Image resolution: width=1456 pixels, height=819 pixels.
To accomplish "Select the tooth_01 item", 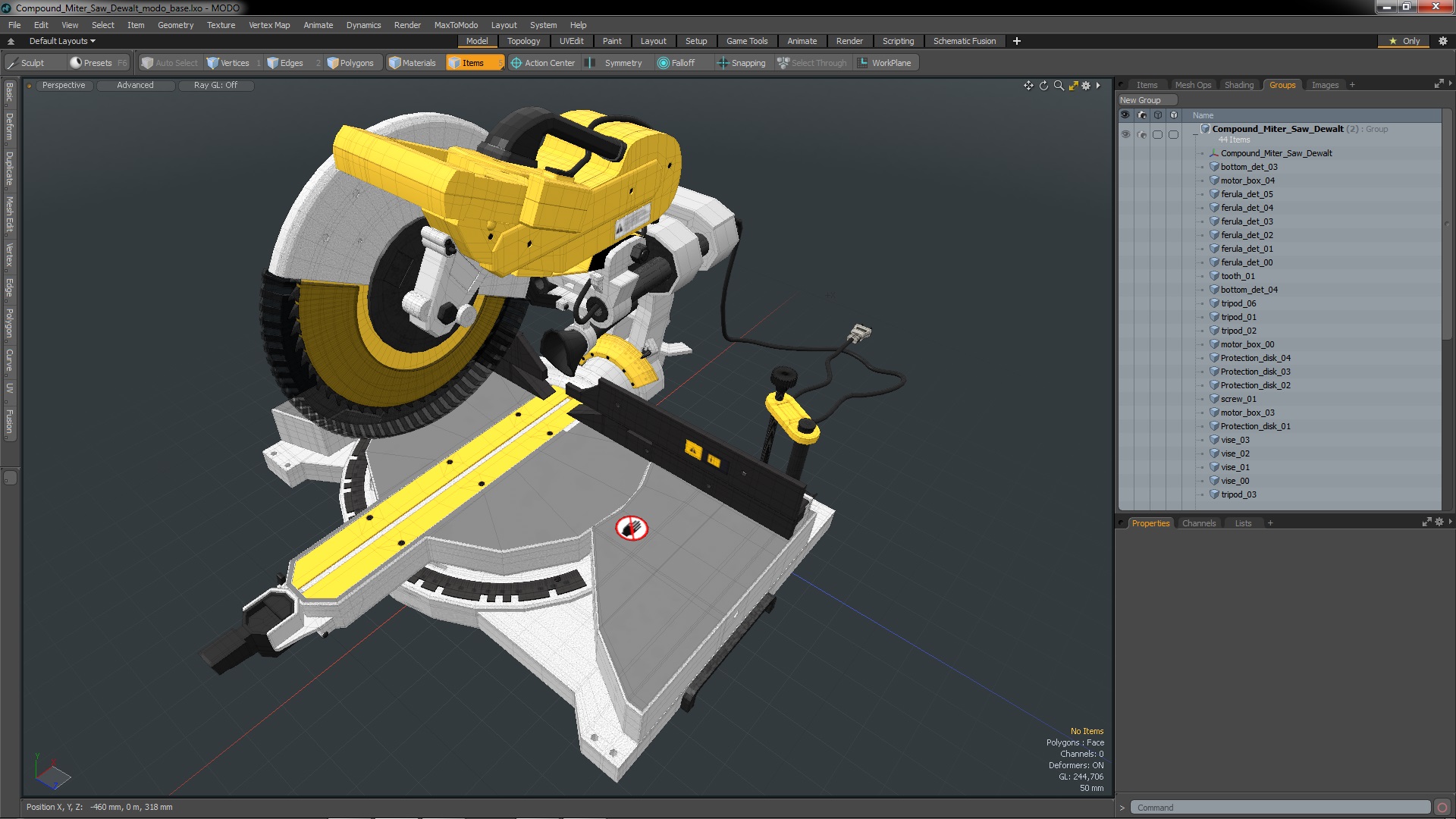I will [x=1238, y=276].
